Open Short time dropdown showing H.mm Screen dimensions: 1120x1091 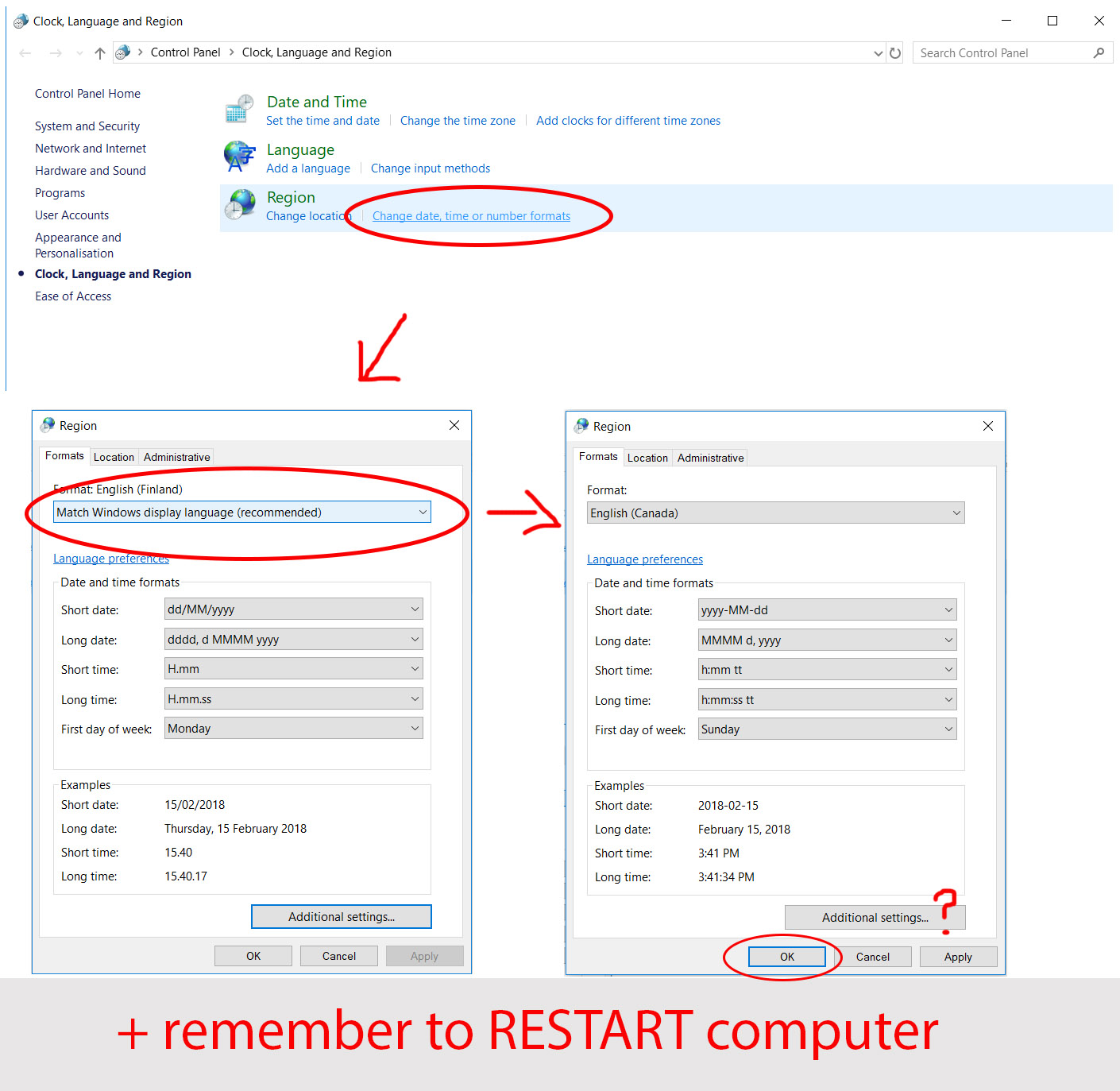point(294,669)
